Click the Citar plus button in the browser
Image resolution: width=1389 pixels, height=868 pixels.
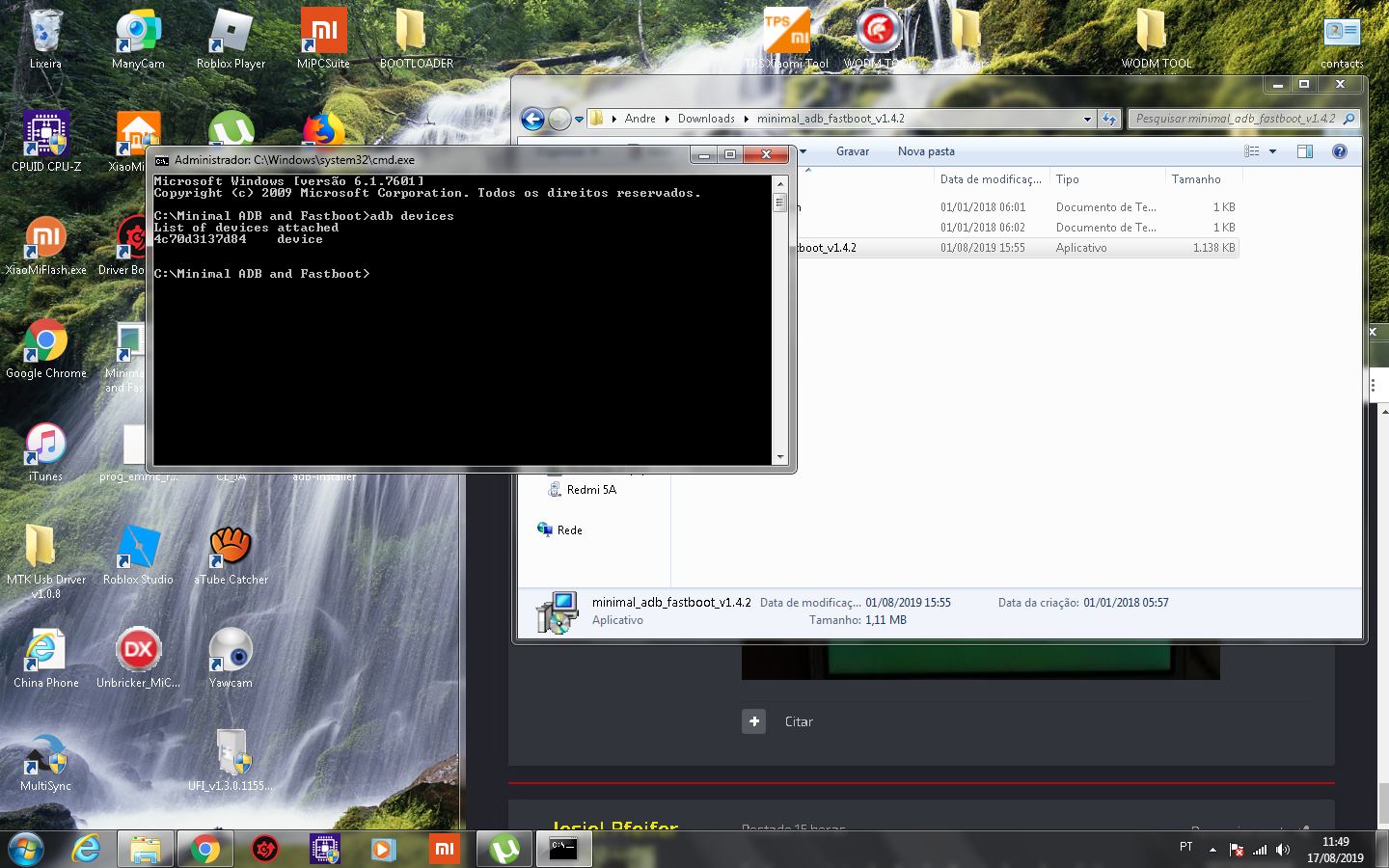coord(754,721)
